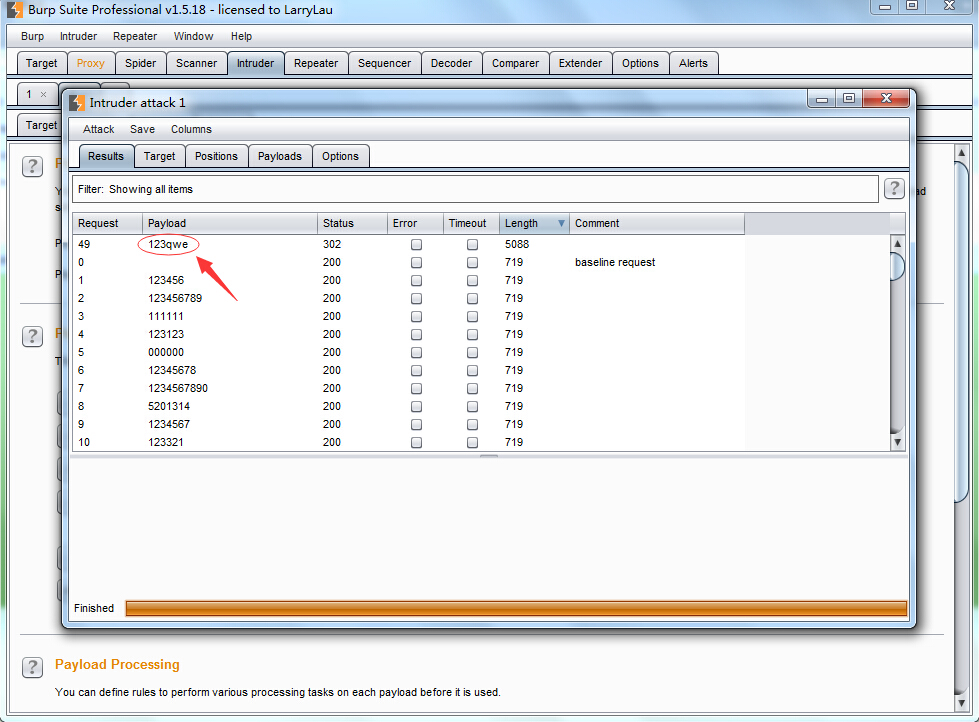This screenshot has width=979, height=722.
Task: Click the Length column sort arrow
Action: click(x=561, y=224)
